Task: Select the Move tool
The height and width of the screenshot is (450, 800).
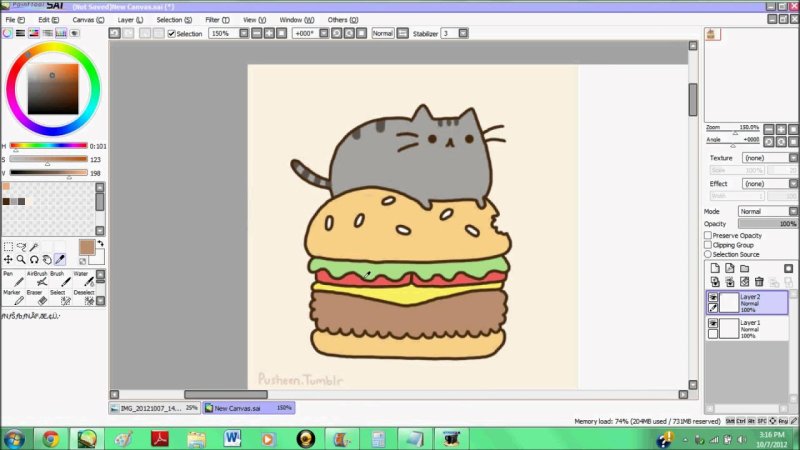Action: pyautogui.click(x=8, y=260)
